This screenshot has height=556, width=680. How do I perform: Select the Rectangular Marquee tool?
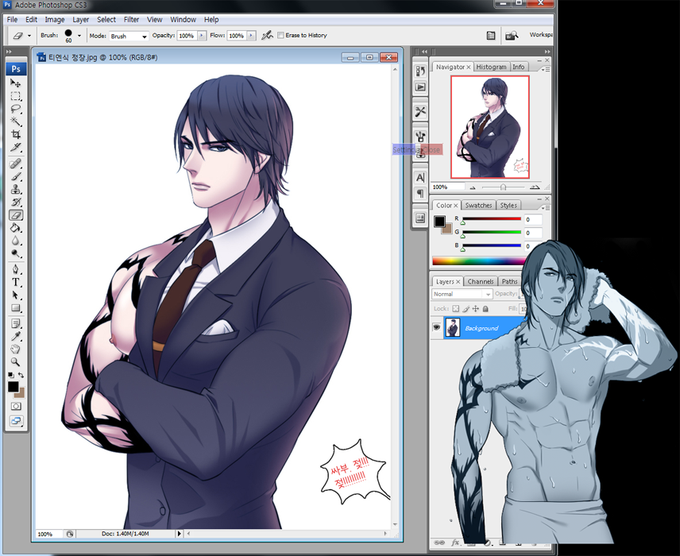(x=16, y=96)
